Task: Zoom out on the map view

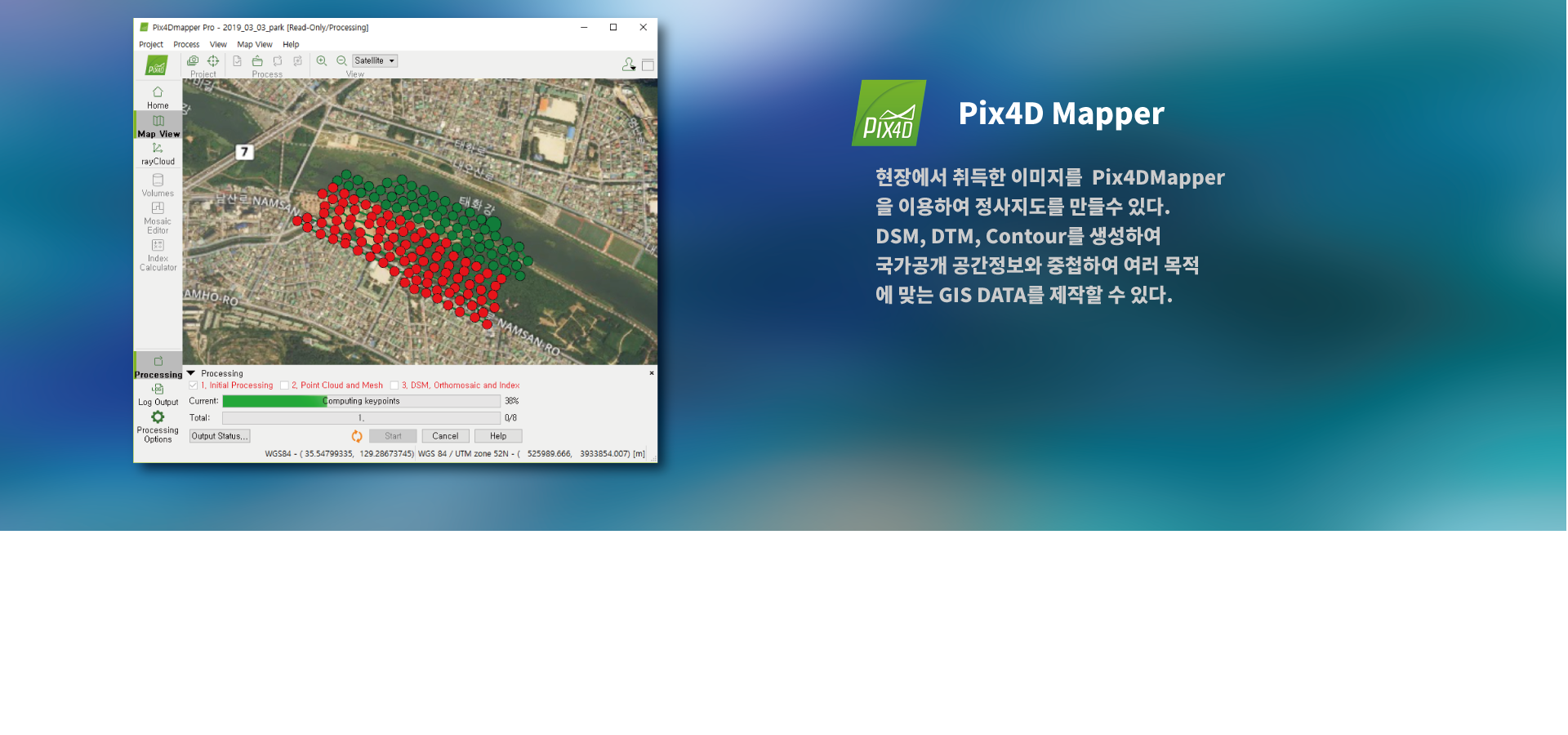Action: pos(341,61)
